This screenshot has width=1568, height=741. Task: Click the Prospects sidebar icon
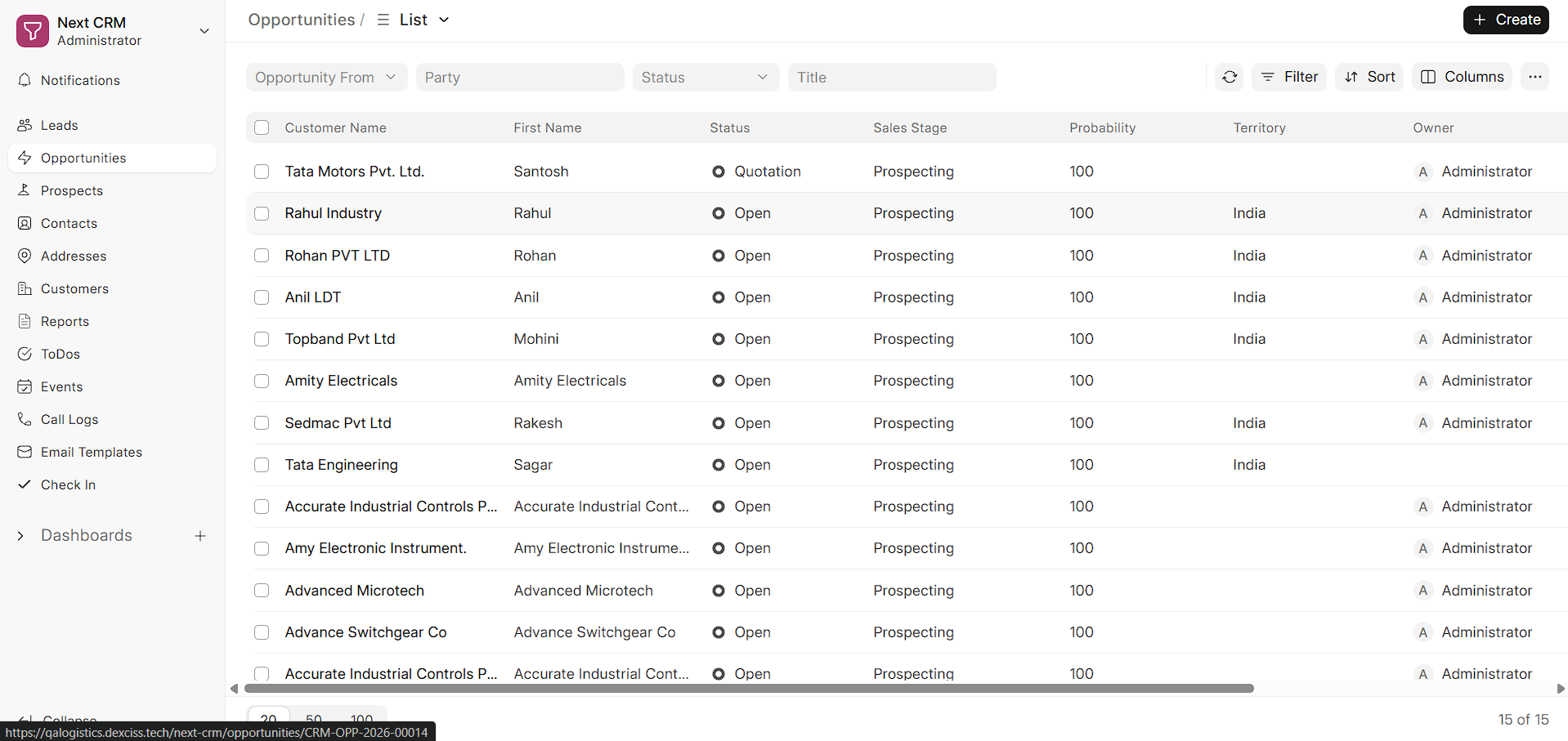point(25,190)
